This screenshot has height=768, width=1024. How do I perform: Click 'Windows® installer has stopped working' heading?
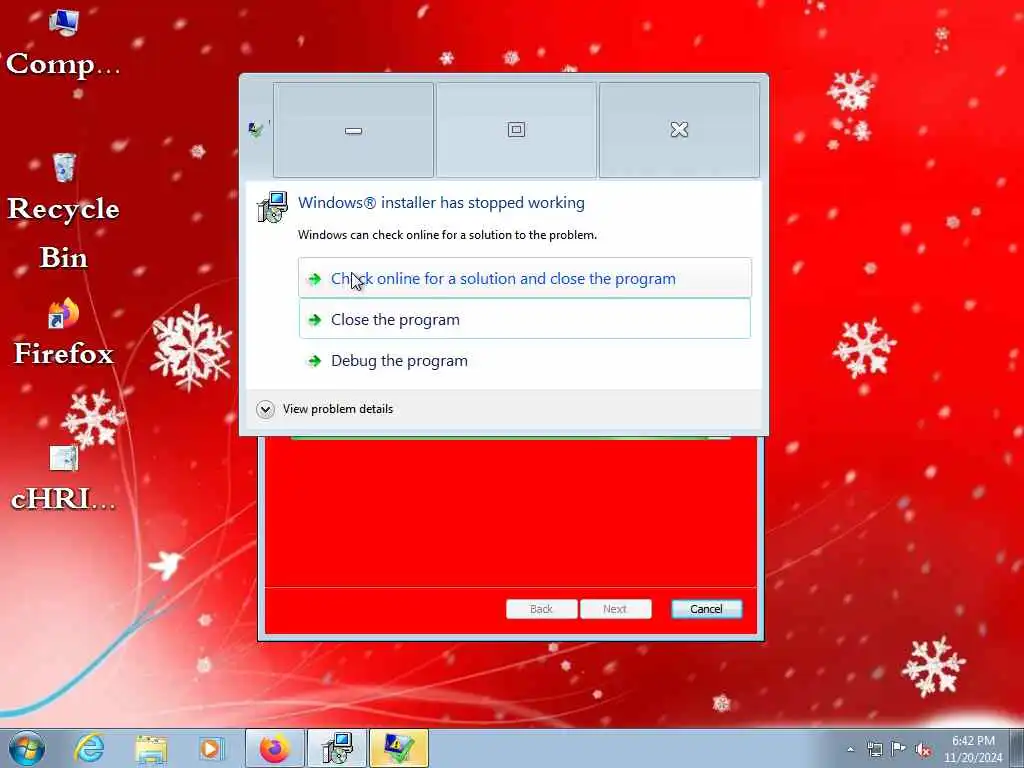coord(441,202)
